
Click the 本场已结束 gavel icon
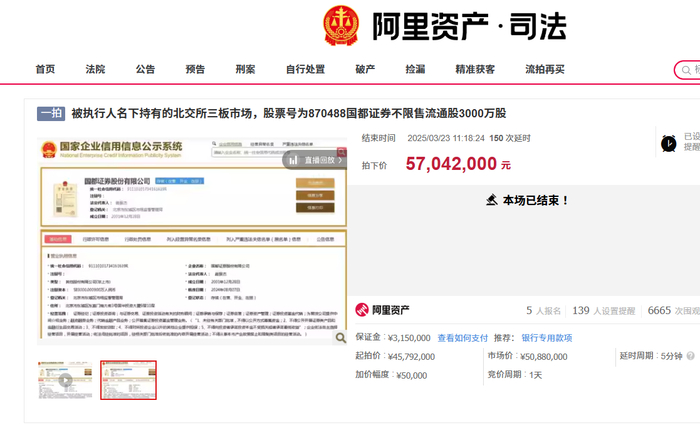click(x=492, y=200)
